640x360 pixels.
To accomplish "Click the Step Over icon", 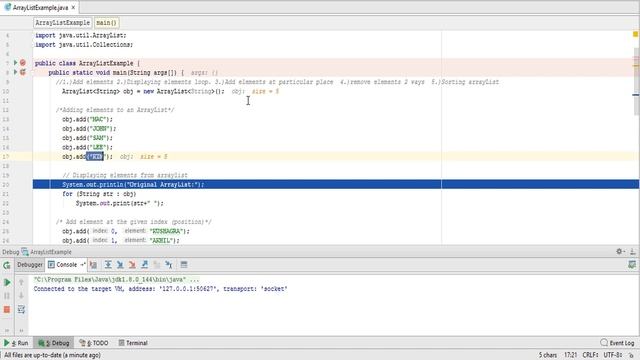I will [108, 265].
